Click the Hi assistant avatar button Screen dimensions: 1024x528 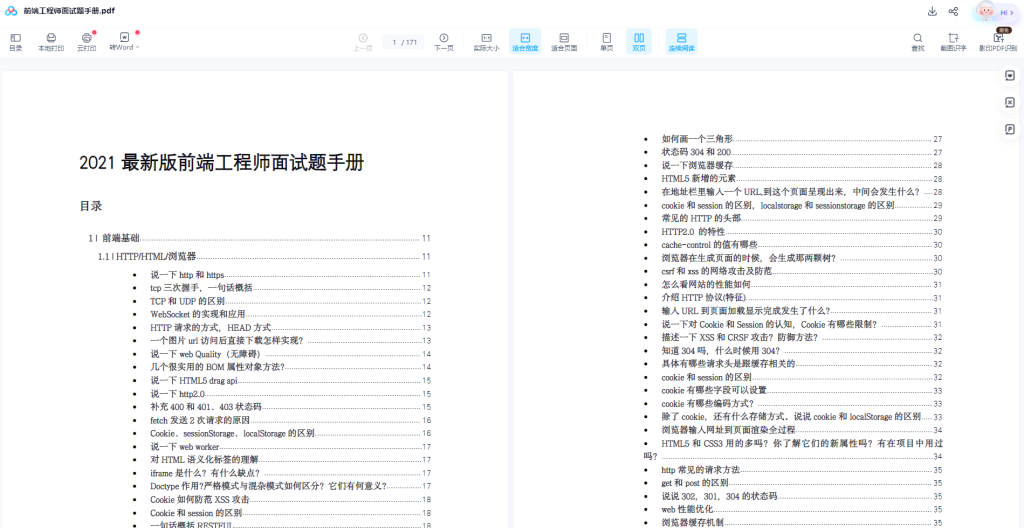(x=996, y=12)
